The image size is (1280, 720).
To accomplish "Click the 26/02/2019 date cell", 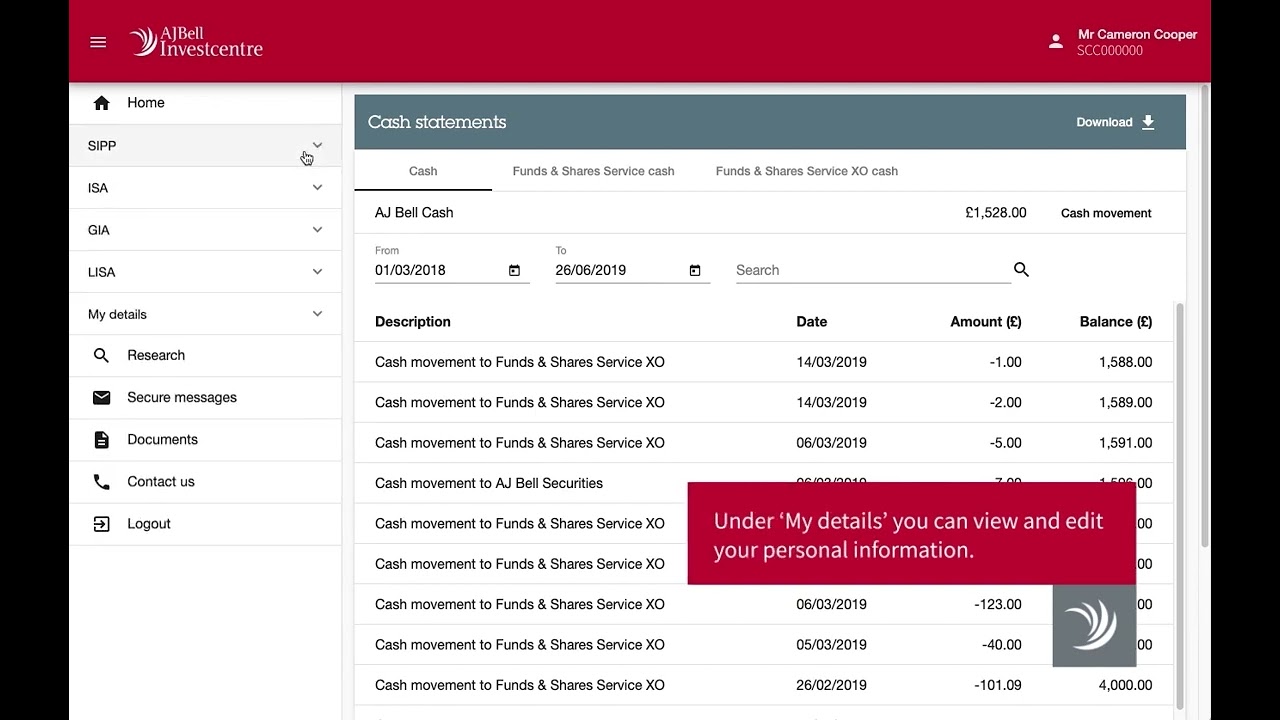I will pyautogui.click(x=831, y=685).
